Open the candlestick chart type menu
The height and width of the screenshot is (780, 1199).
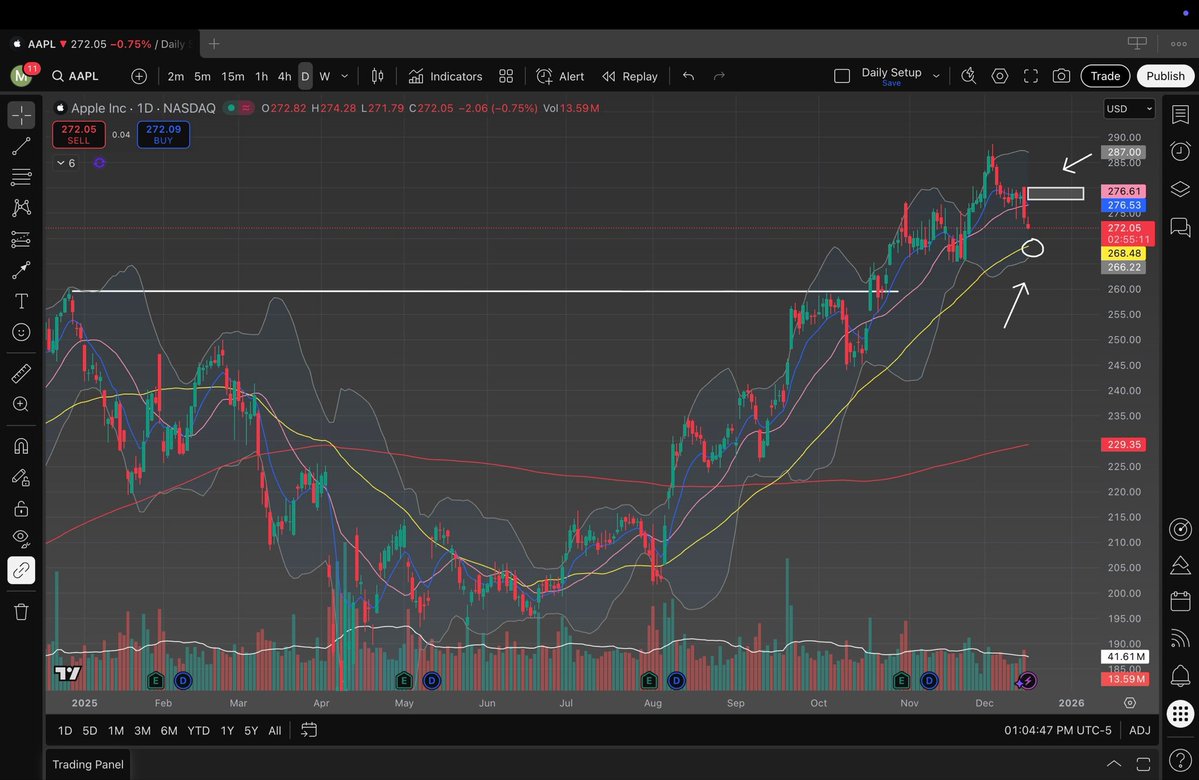(377, 76)
